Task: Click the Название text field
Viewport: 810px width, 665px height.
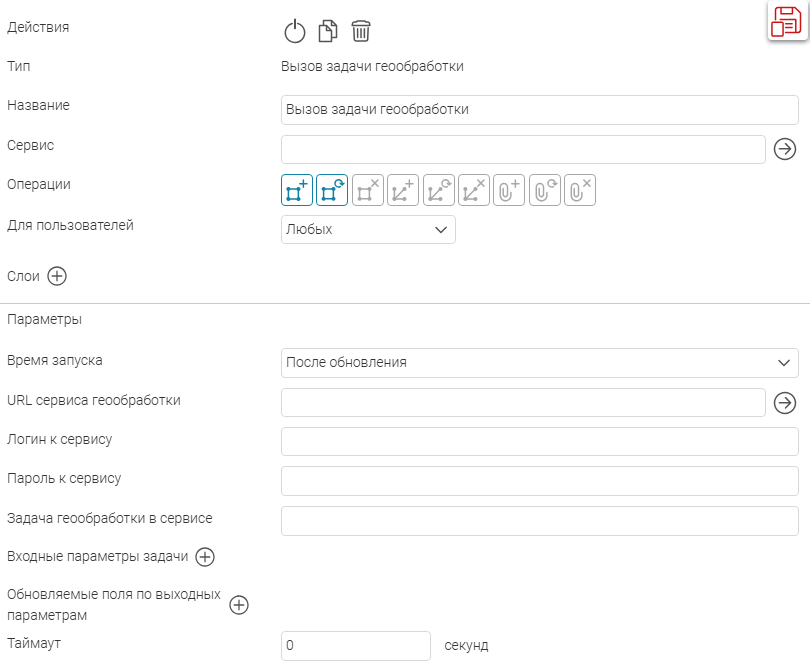Action: pos(540,110)
